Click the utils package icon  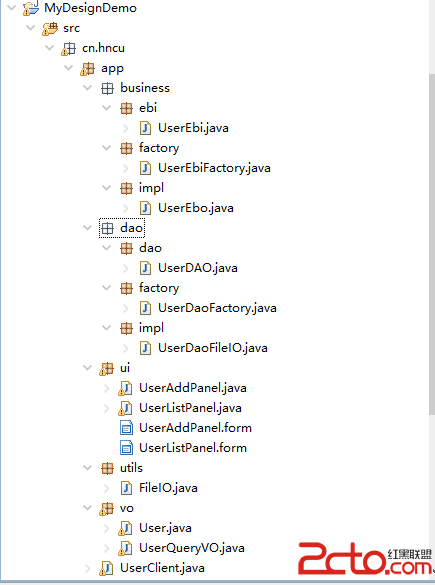coord(107,468)
